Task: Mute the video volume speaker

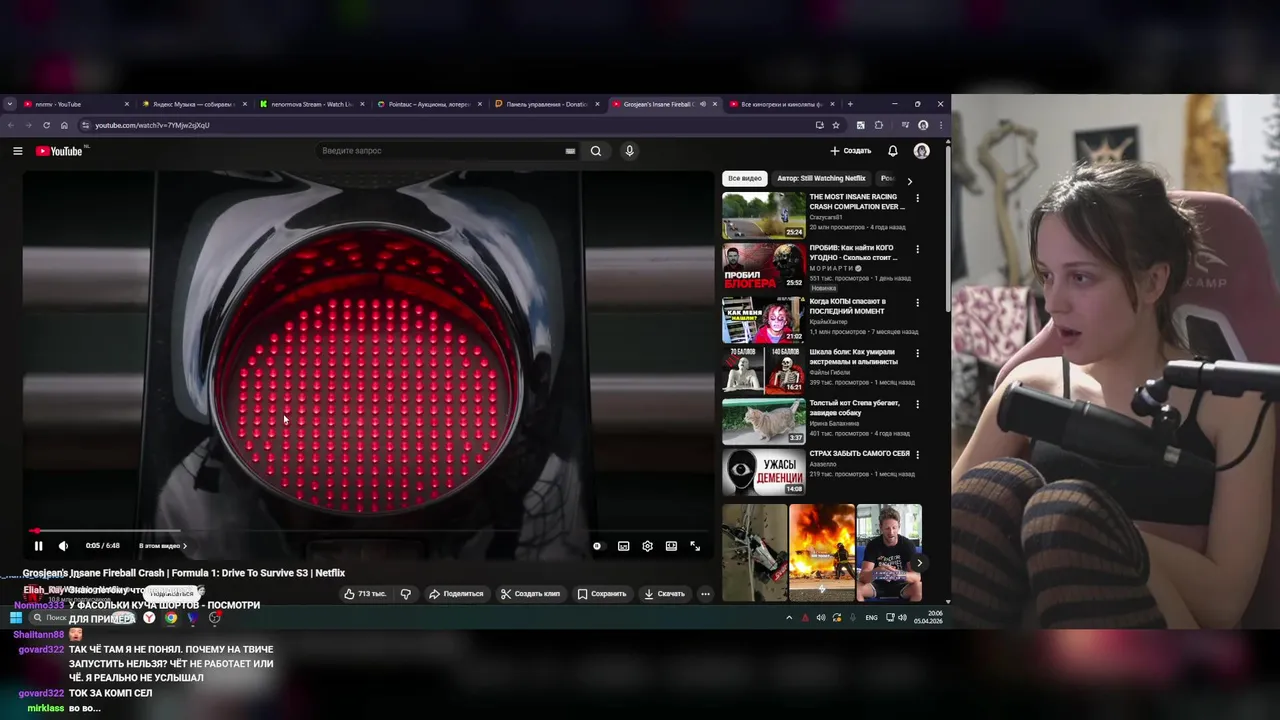Action: (63, 546)
